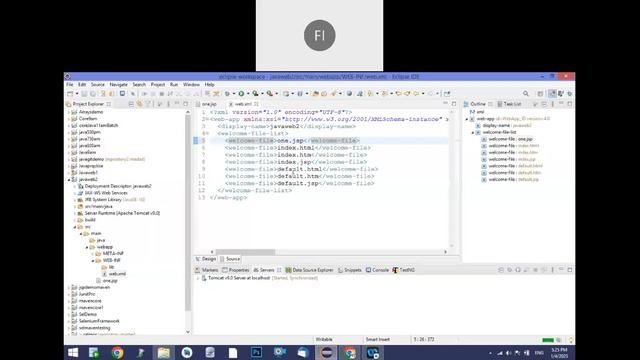Open the TestNG tab
This screenshot has width=640, height=360.
[404, 270]
